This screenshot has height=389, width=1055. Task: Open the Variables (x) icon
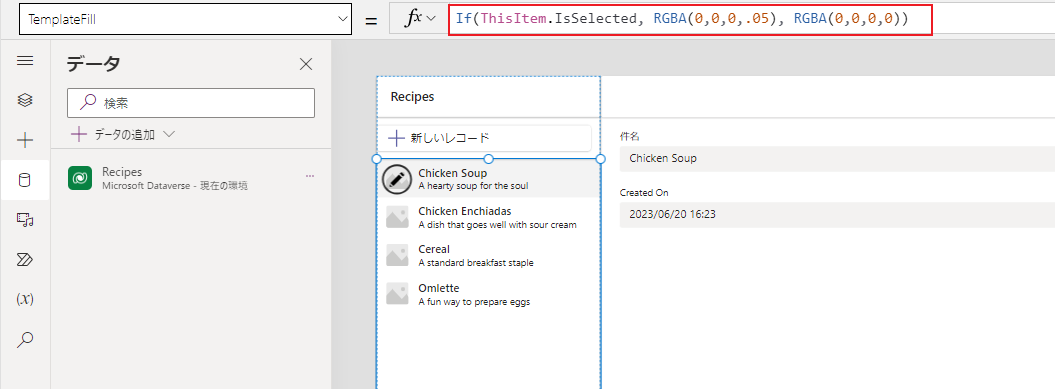click(25, 299)
